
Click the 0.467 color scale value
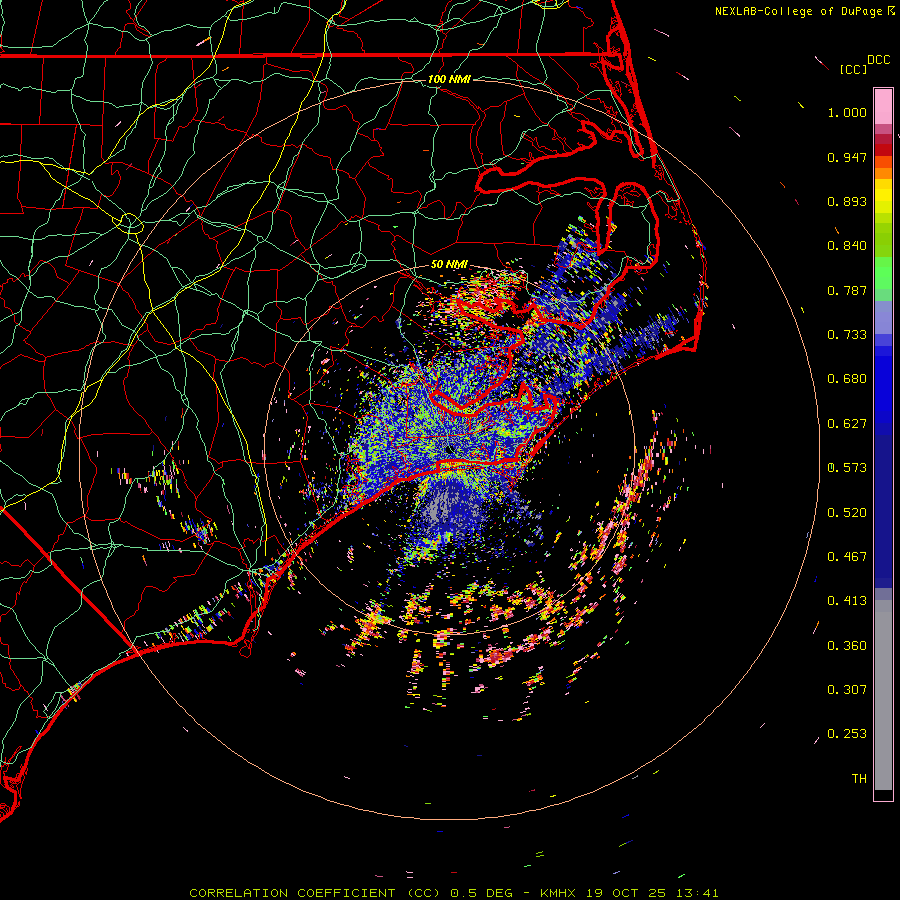tap(847, 557)
